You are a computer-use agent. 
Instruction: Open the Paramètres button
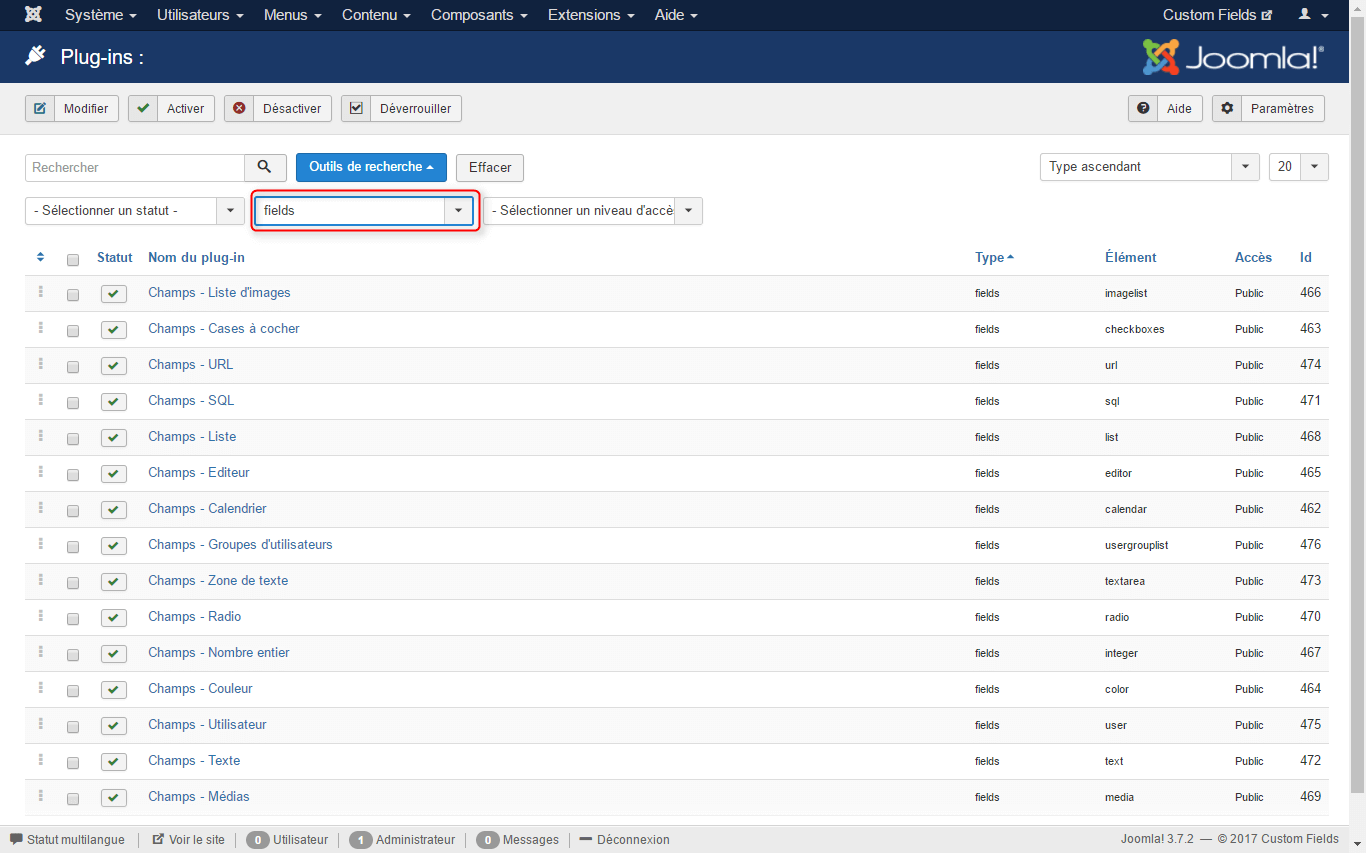(x=1268, y=108)
